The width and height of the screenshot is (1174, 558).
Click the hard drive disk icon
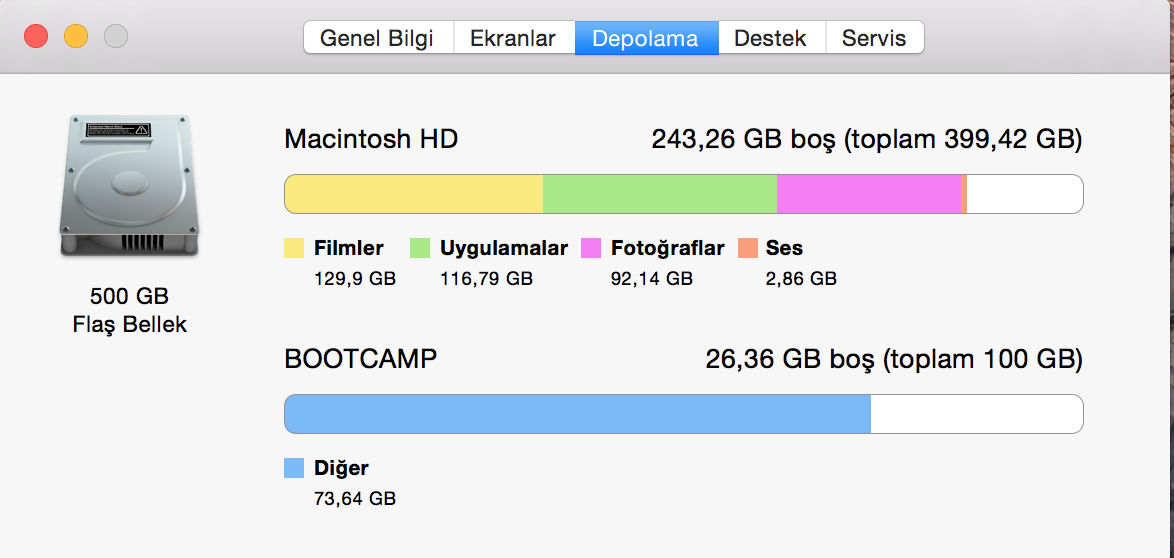click(x=130, y=186)
